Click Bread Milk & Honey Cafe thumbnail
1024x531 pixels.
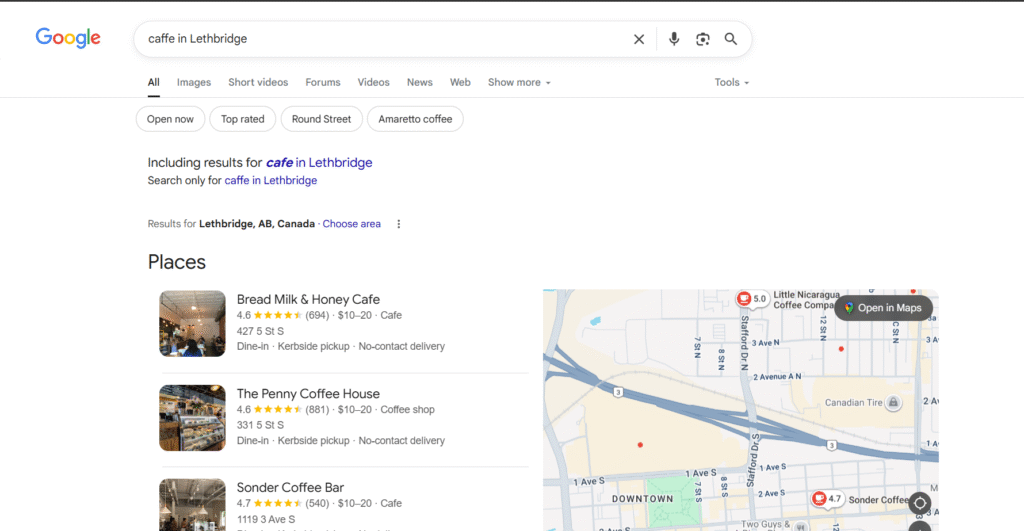click(x=192, y=324)
